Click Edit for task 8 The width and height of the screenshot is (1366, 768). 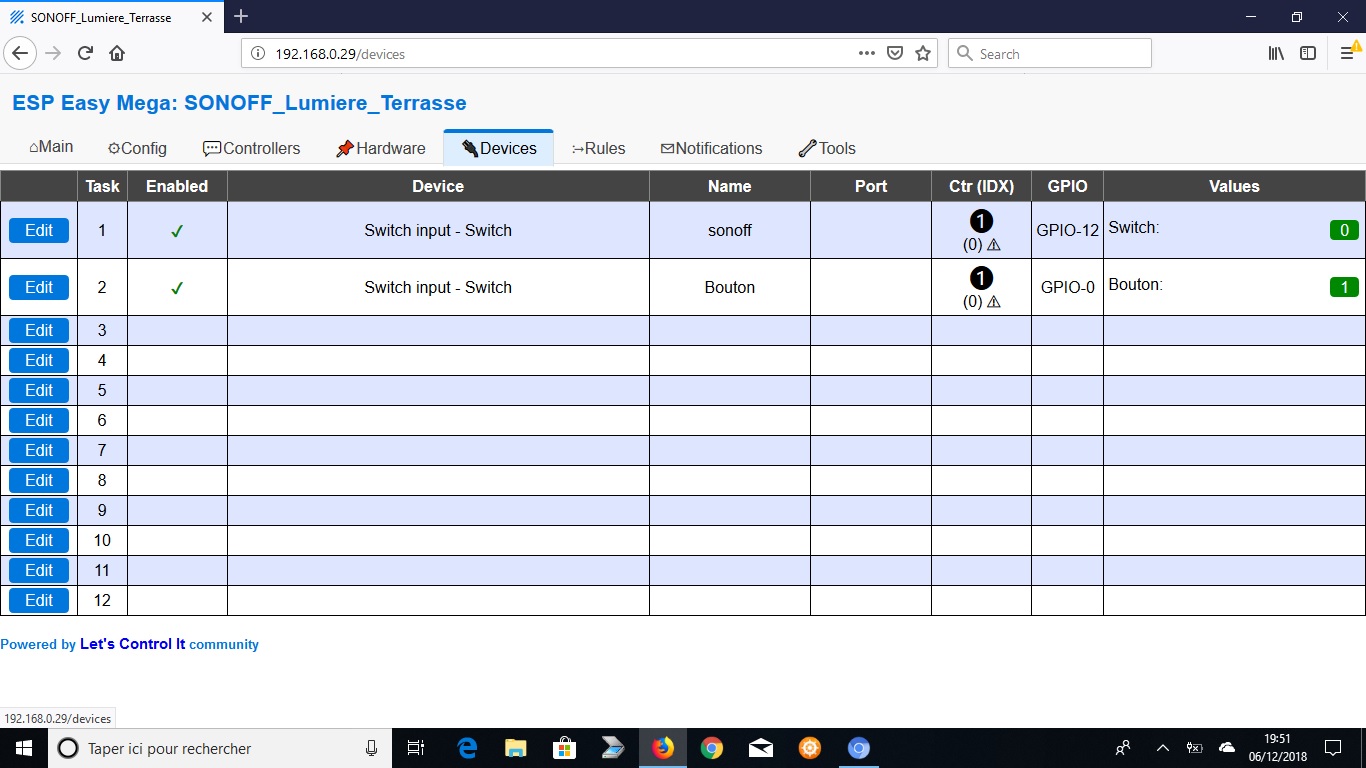[x=39, y=480]
